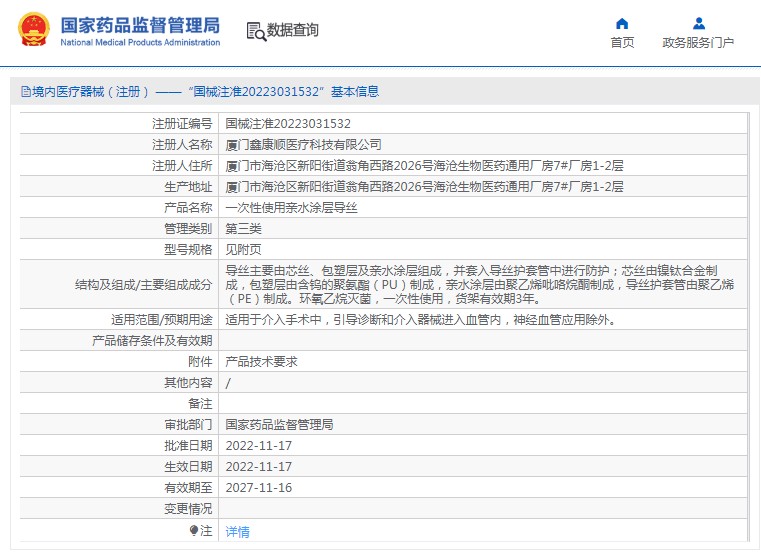Click the 备注 label
This screenshot has width=761, height=558.
click(200, 404)
